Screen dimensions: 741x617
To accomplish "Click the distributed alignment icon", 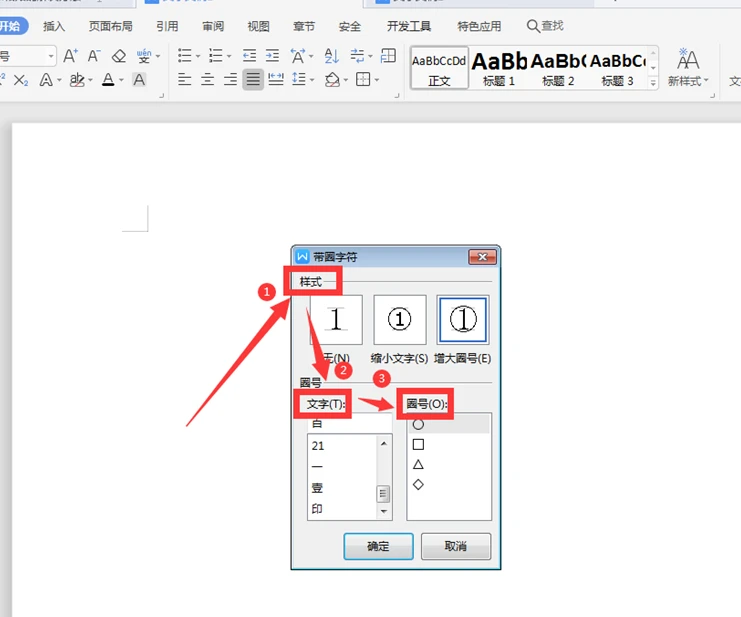I will (x=276, y=79).
